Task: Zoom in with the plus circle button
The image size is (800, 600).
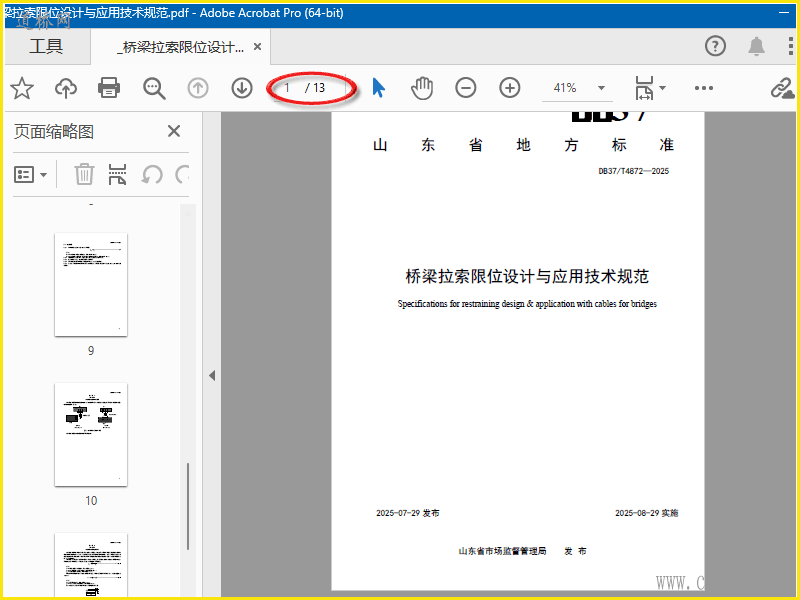Action: pos(510,88)
